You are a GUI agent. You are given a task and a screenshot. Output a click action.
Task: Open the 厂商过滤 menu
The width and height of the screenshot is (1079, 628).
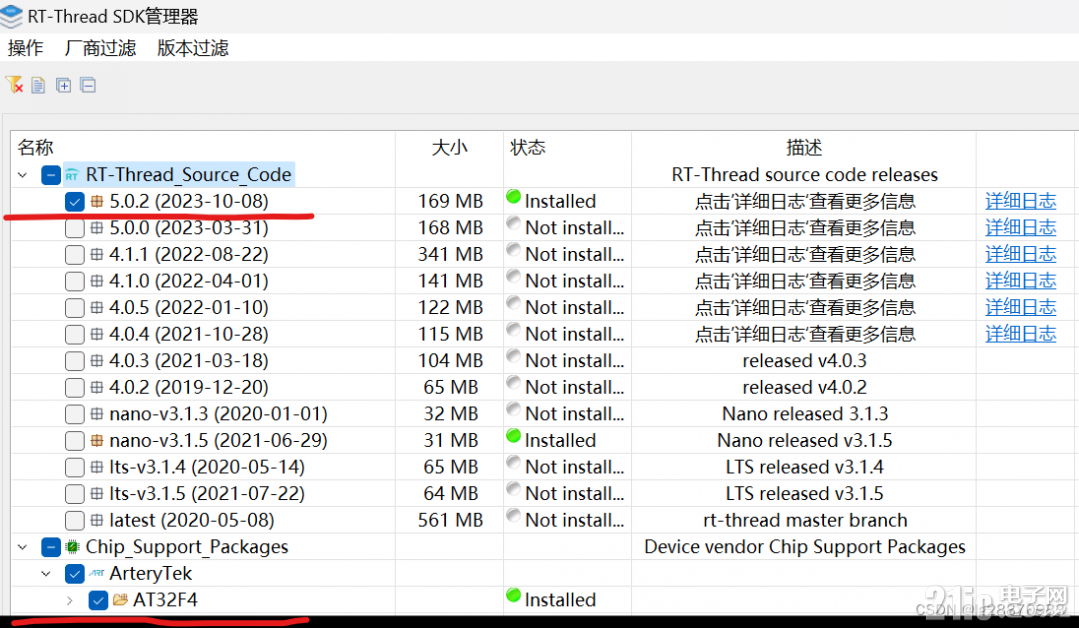100,48
